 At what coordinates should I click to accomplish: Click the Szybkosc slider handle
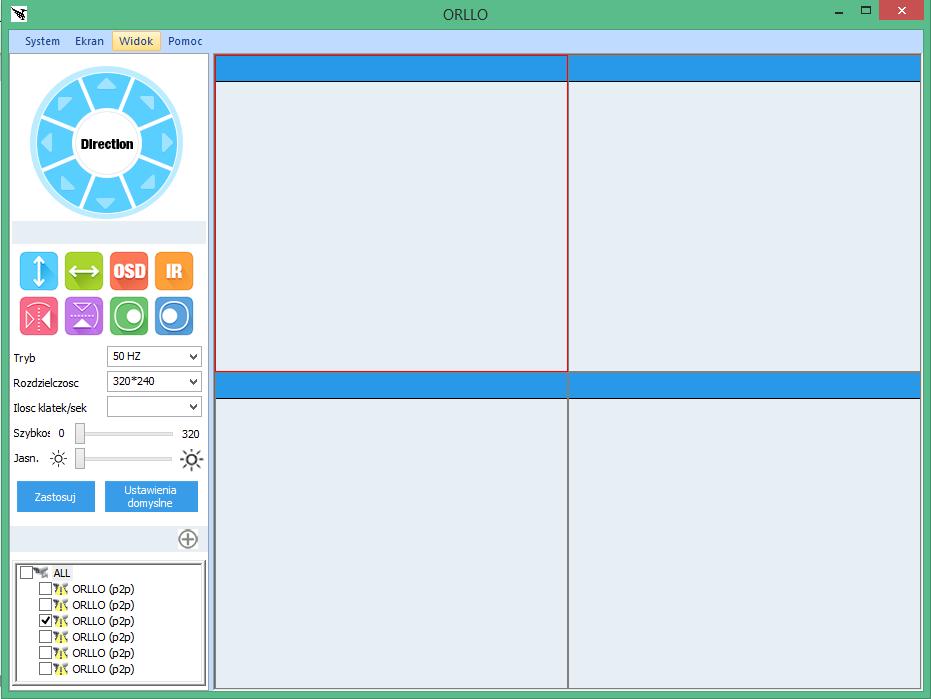pos(80,434)
